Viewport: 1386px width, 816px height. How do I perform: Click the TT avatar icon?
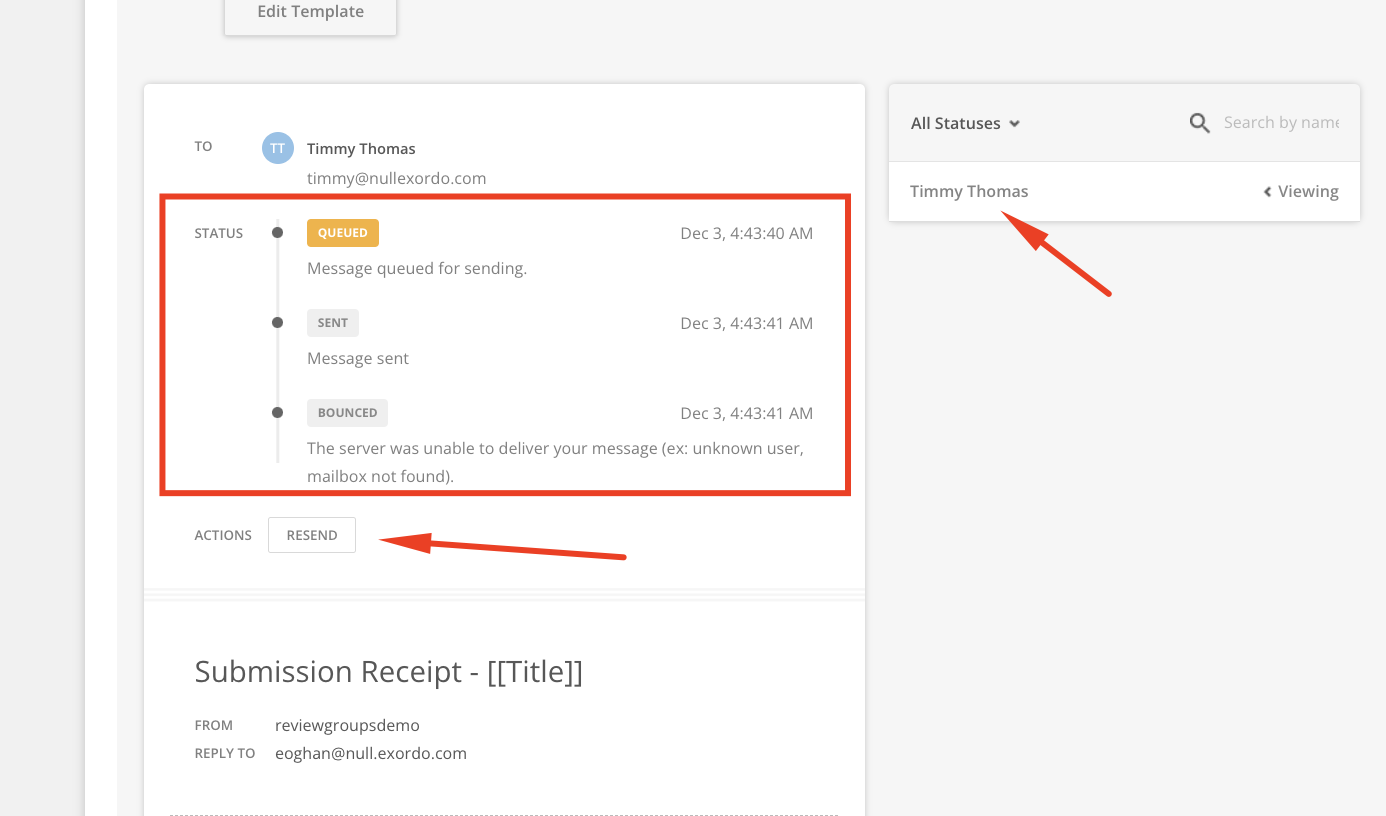click(278, 148)
